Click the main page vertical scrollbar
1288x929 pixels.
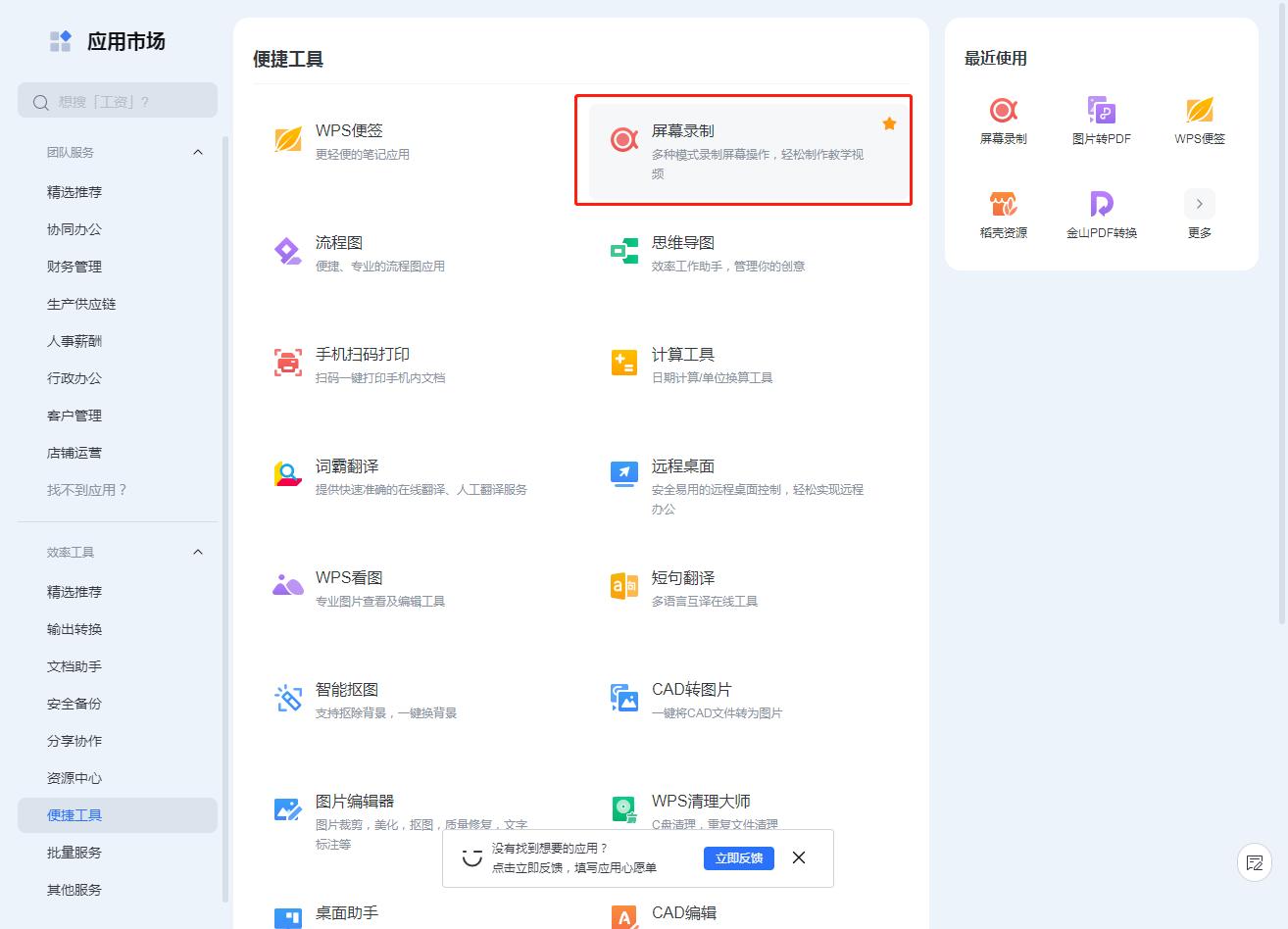(x=1282, y=314)
